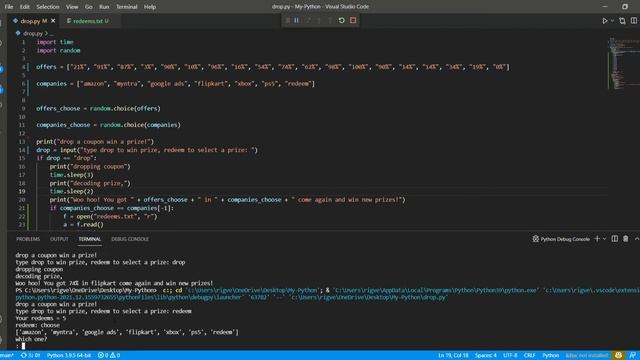Open the run options dropdown arrow
This screenshot has width=640, height=360.
[x=612, y=21]
